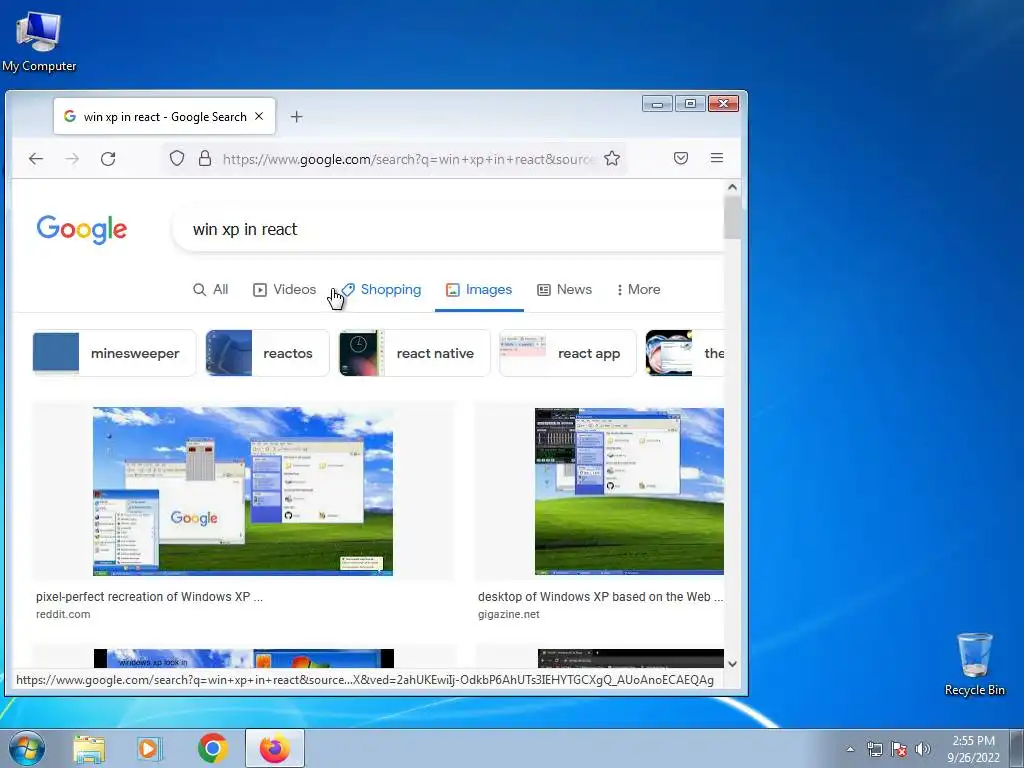
Task: Filter images by react native chip
Action: pyautogui.click(x=415, y=353)
